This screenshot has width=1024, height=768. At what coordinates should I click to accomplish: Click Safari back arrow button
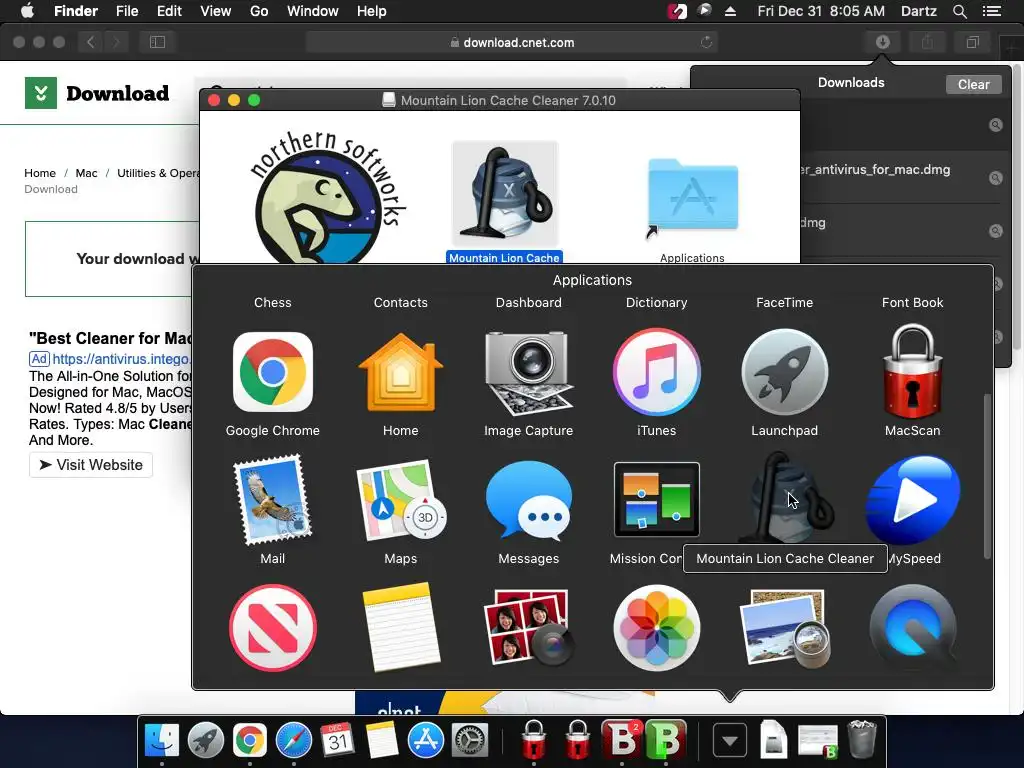tap(91, 42)
